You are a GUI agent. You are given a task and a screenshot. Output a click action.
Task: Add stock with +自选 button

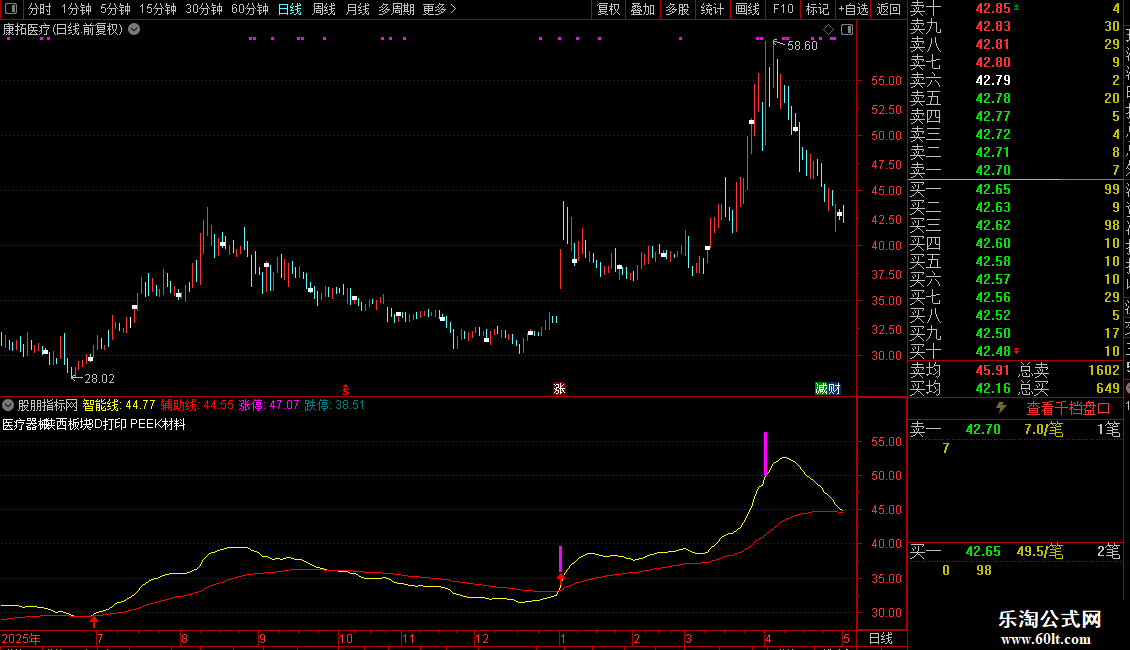pyautogui.click(x=854, y=9)
